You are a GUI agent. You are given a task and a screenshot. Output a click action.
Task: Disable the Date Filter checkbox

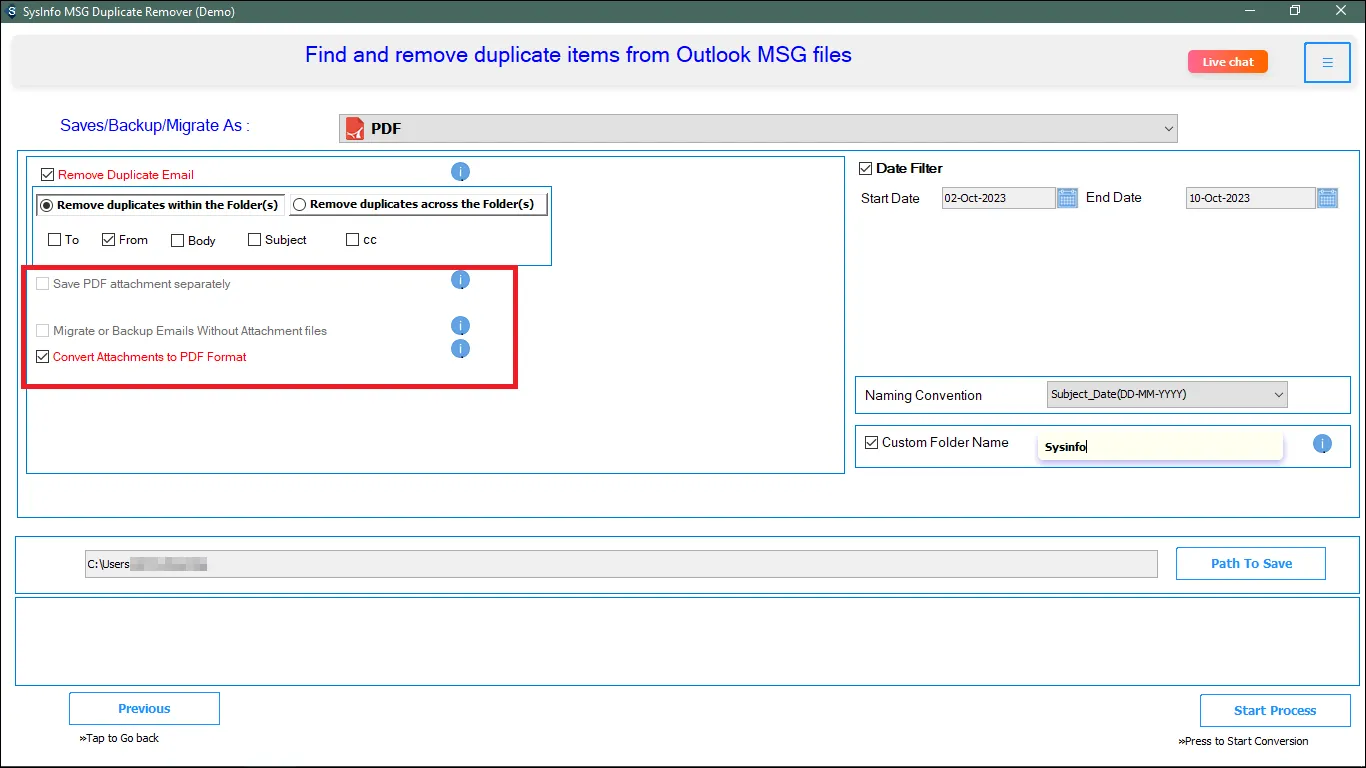click(866, 168)
